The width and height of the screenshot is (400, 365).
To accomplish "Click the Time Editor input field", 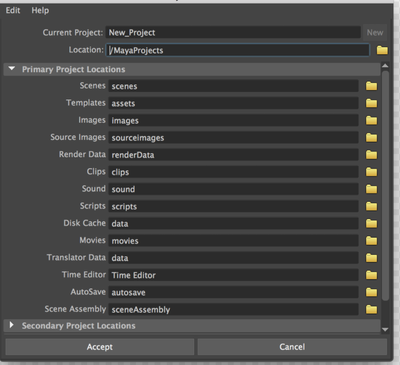I will pyautogui.click(x=233, y=275).
